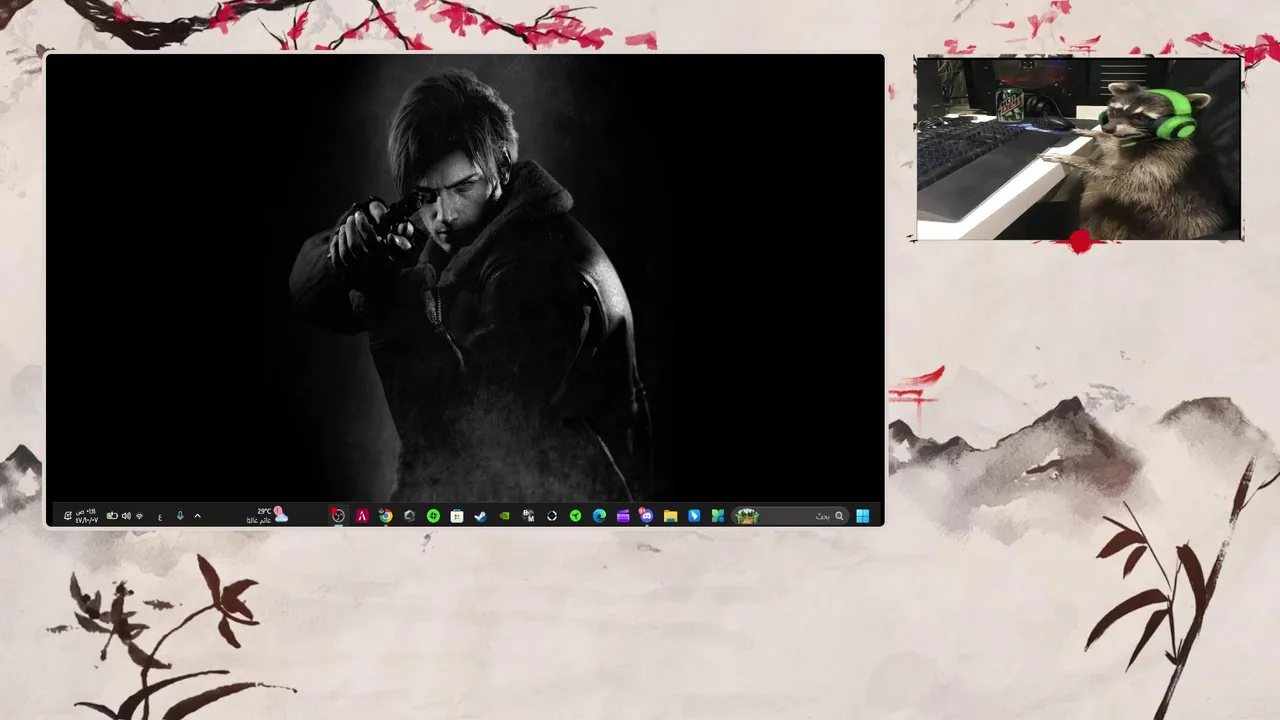Launch Steam from the taskbar
Viewport: 1280px width, 720px height.
480,516
